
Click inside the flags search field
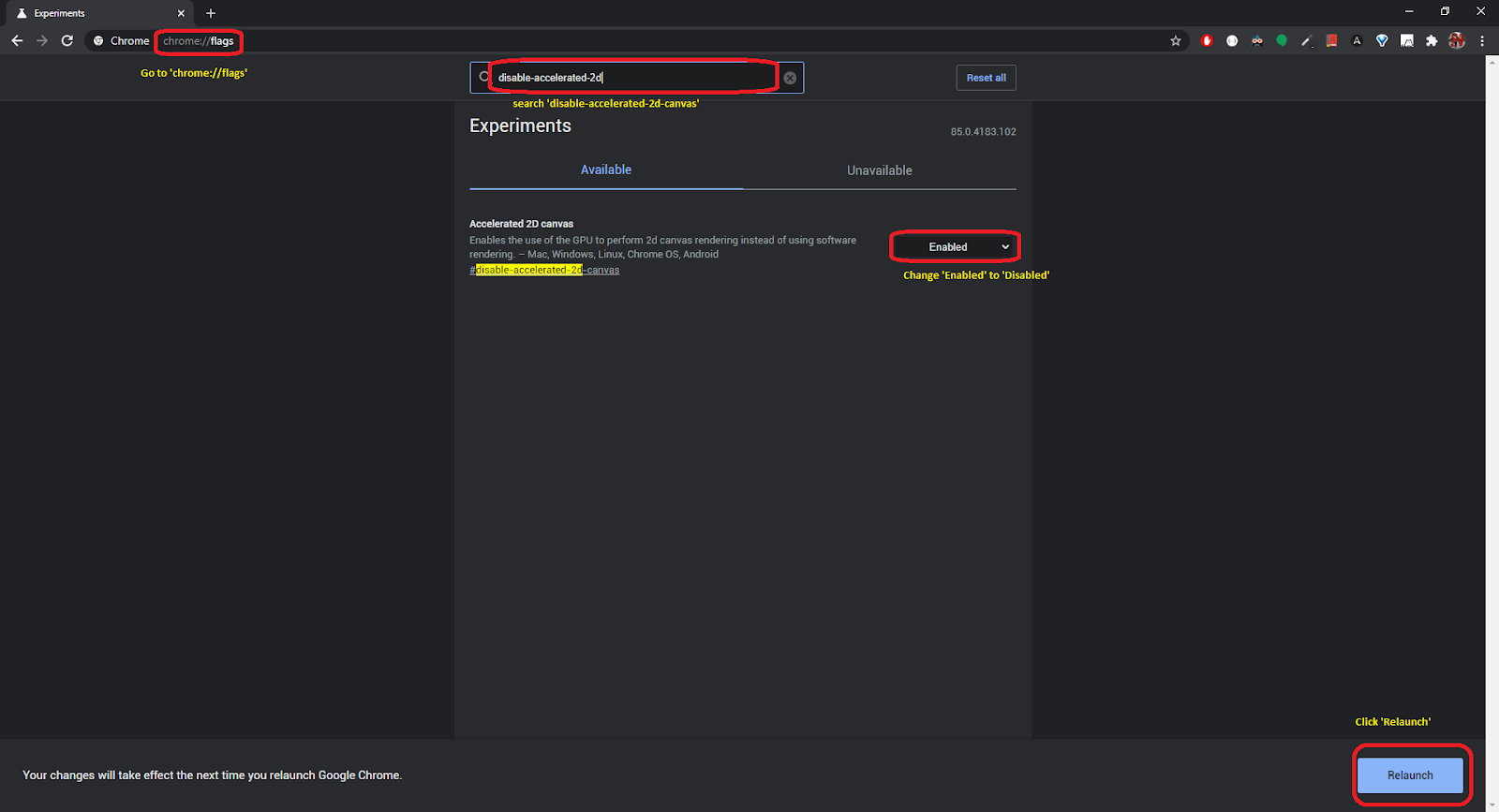click(x=637, y=78)
